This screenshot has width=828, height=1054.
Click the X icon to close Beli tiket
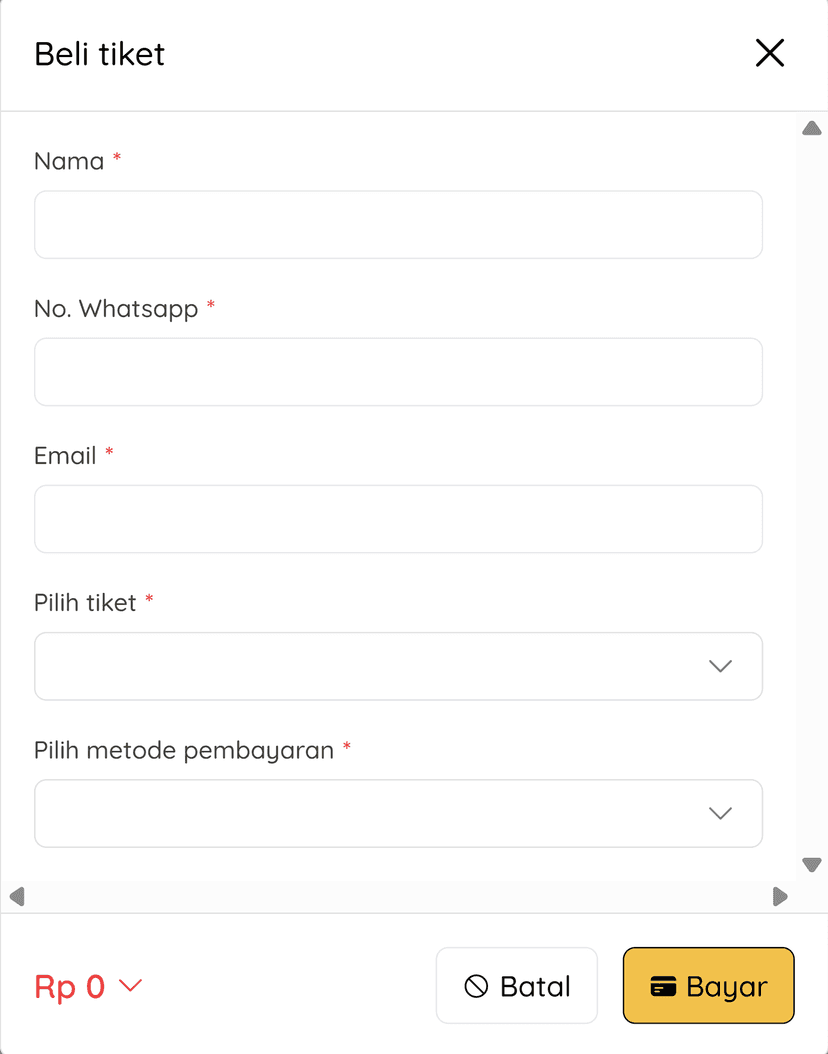(x=769, y=54)
